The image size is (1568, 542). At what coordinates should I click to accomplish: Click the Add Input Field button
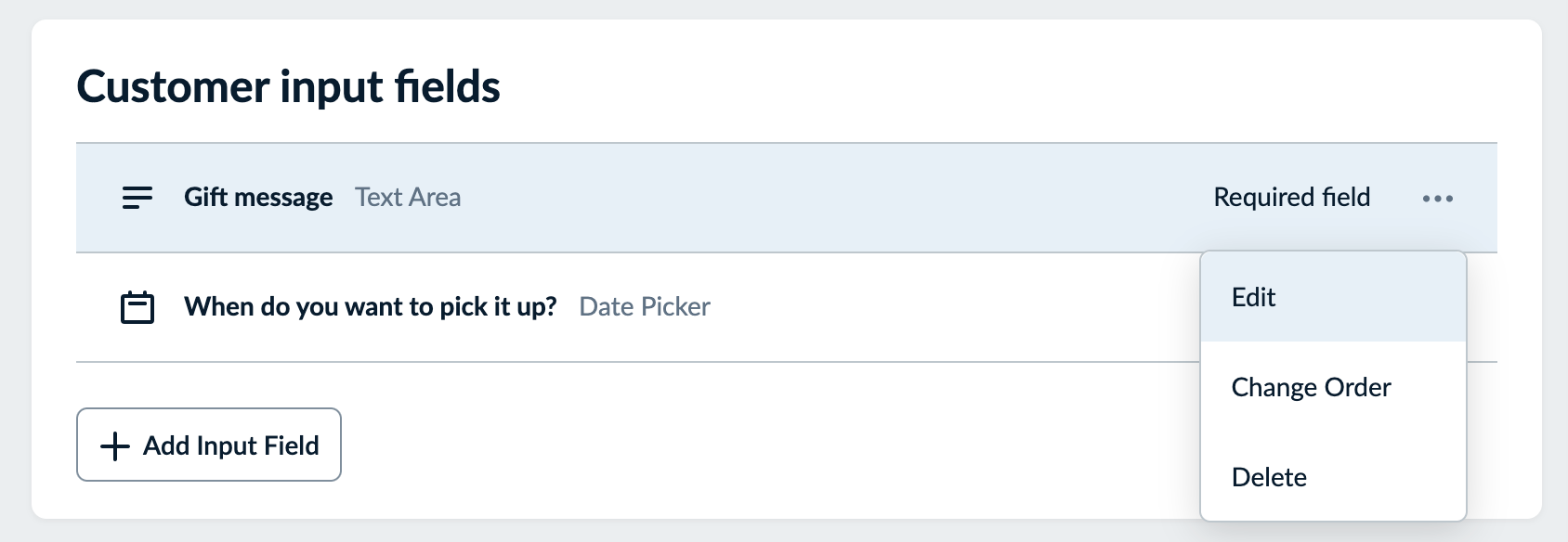click(208, 445)
